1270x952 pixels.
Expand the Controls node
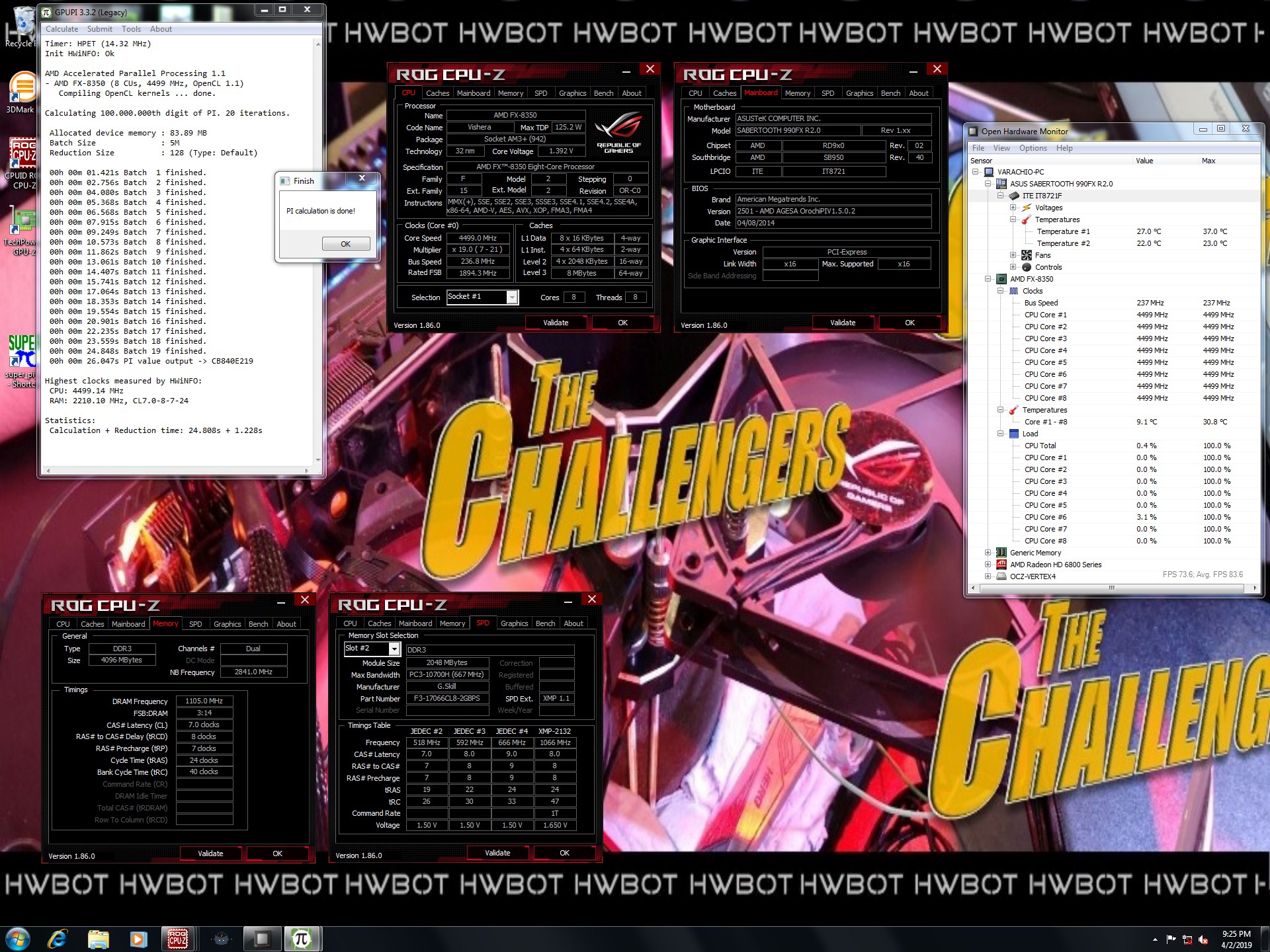click(1013, 267)
